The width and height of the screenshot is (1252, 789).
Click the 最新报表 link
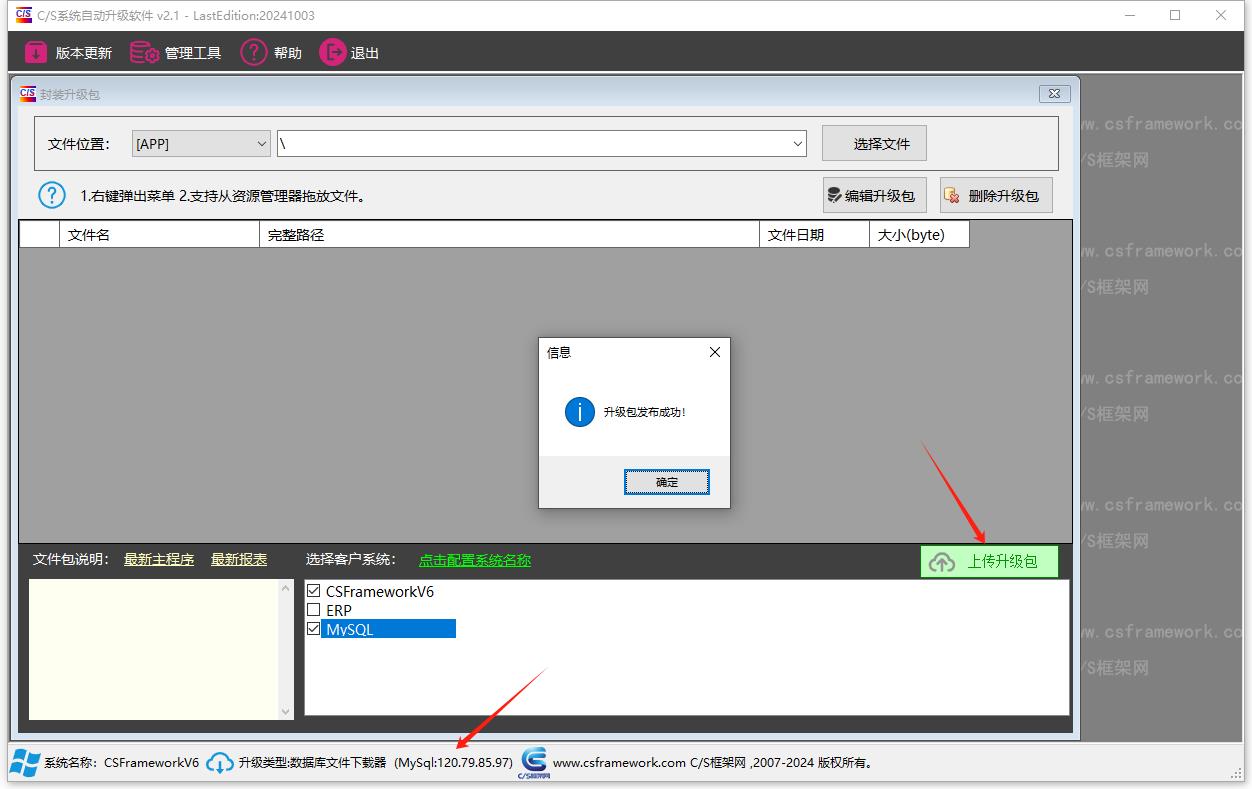click(x=239, y=560)
